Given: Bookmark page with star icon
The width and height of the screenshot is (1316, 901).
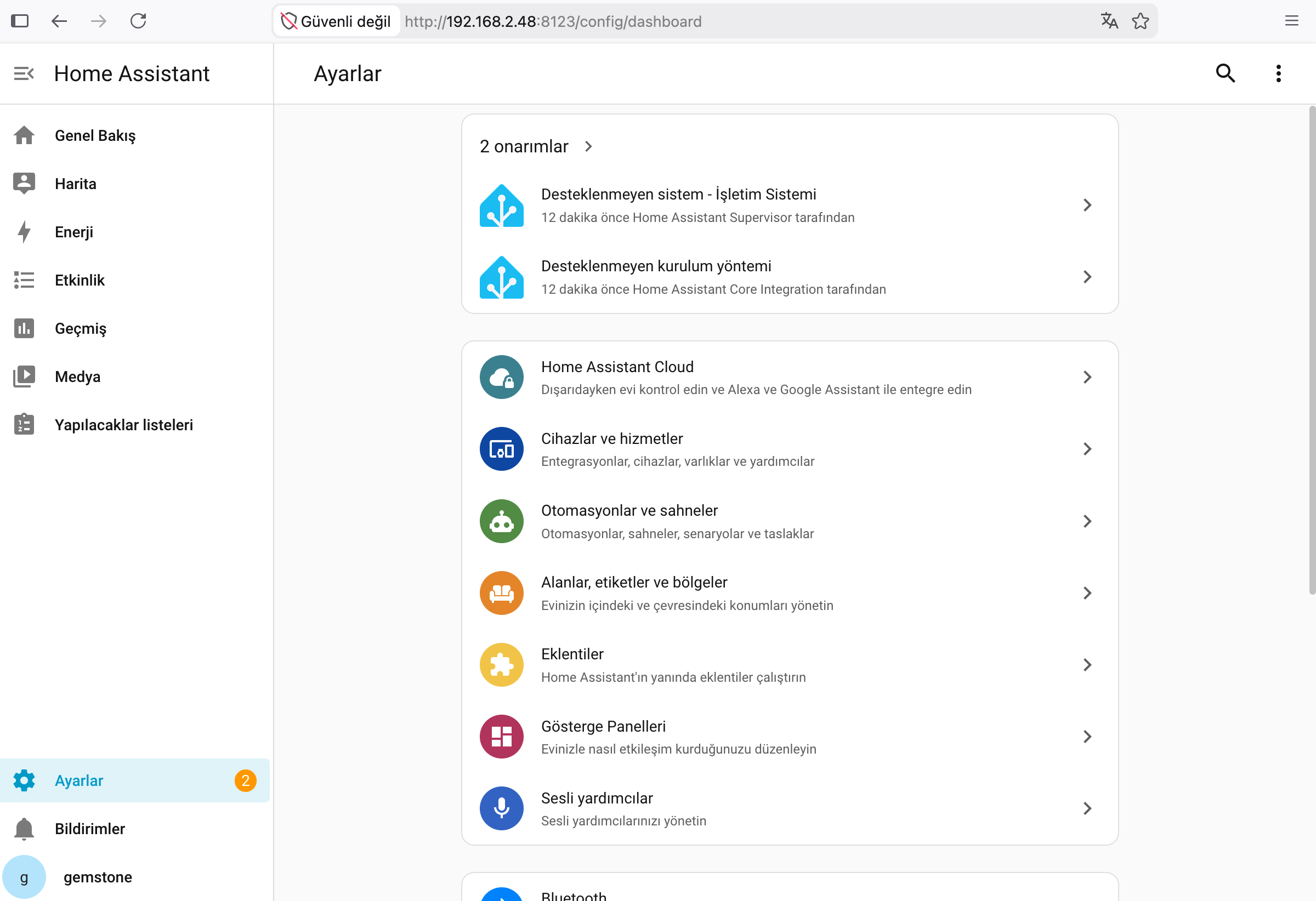Looking at the screenshot, I should (1141, 21).
